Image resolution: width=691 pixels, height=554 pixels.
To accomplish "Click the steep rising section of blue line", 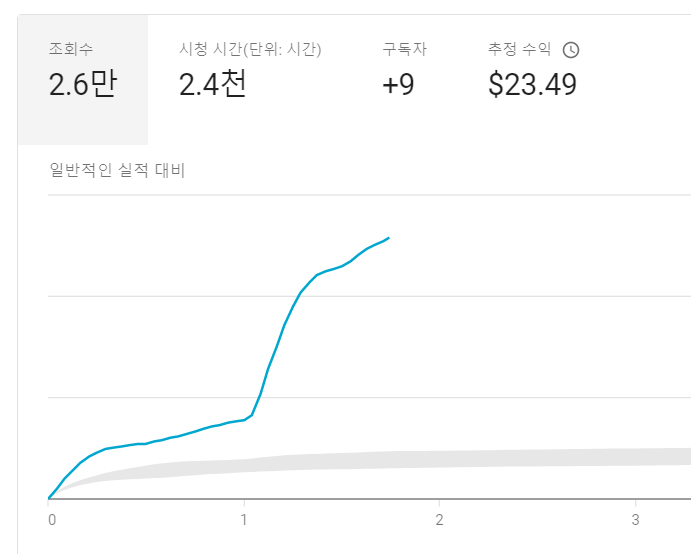I will pyautogui.click(x=277, y=346).
